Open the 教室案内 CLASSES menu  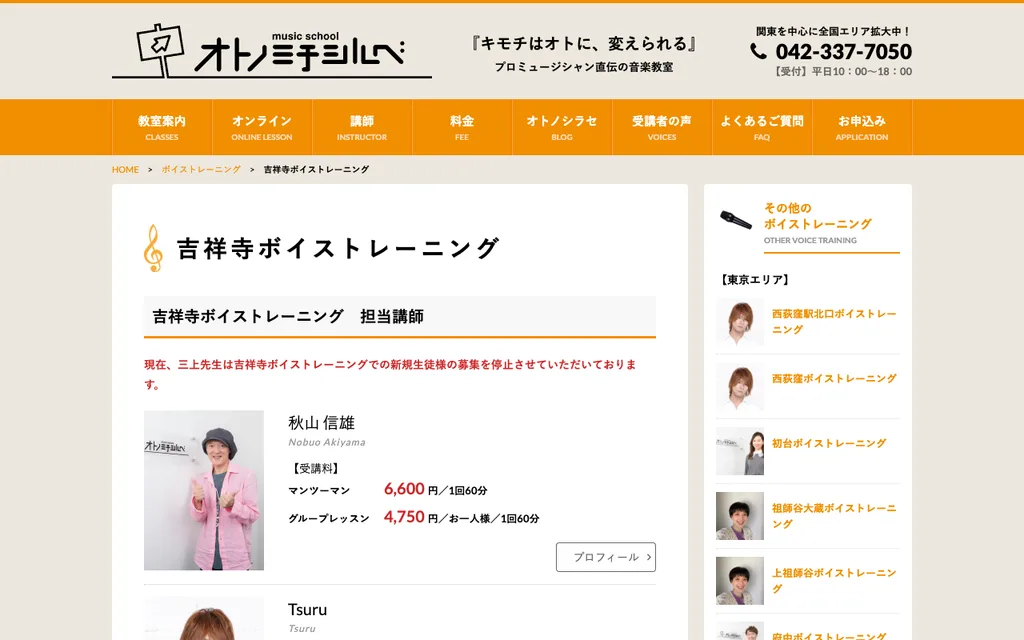point(162,127)
